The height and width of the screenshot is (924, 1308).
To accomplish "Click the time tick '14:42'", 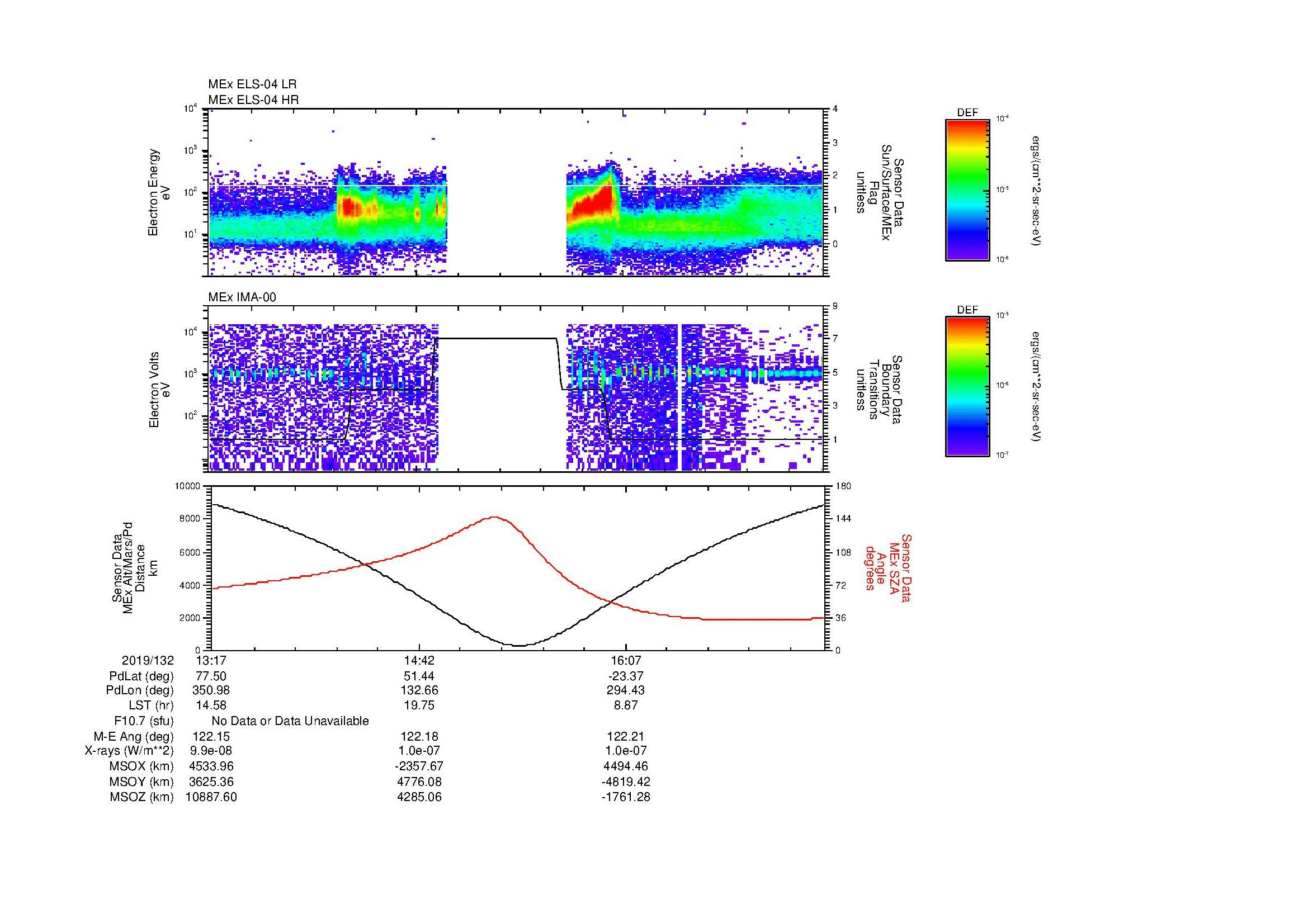I will click(419, 660).
